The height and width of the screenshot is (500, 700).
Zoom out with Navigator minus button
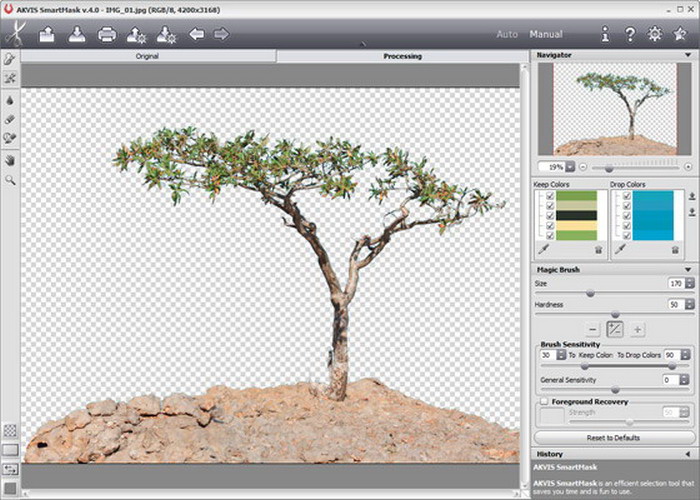[583, 167]
